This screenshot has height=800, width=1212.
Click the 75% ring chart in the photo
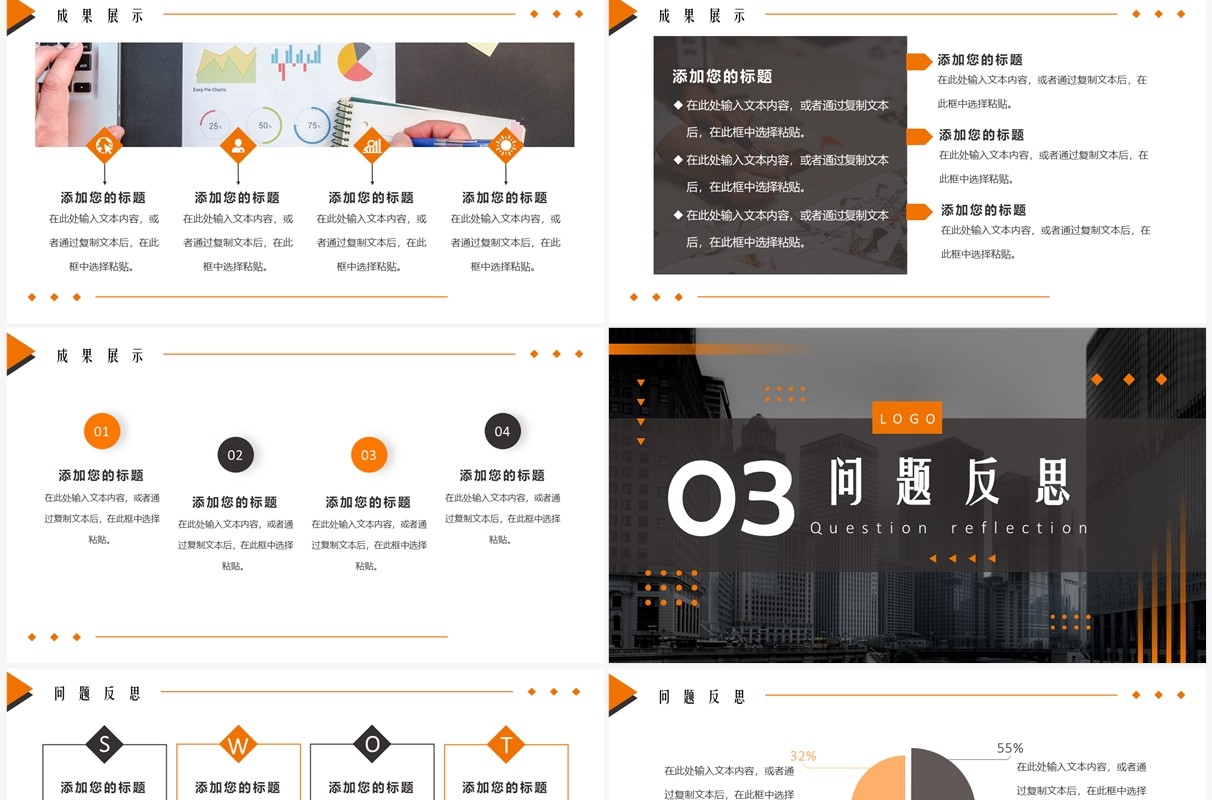click(313, 125)
